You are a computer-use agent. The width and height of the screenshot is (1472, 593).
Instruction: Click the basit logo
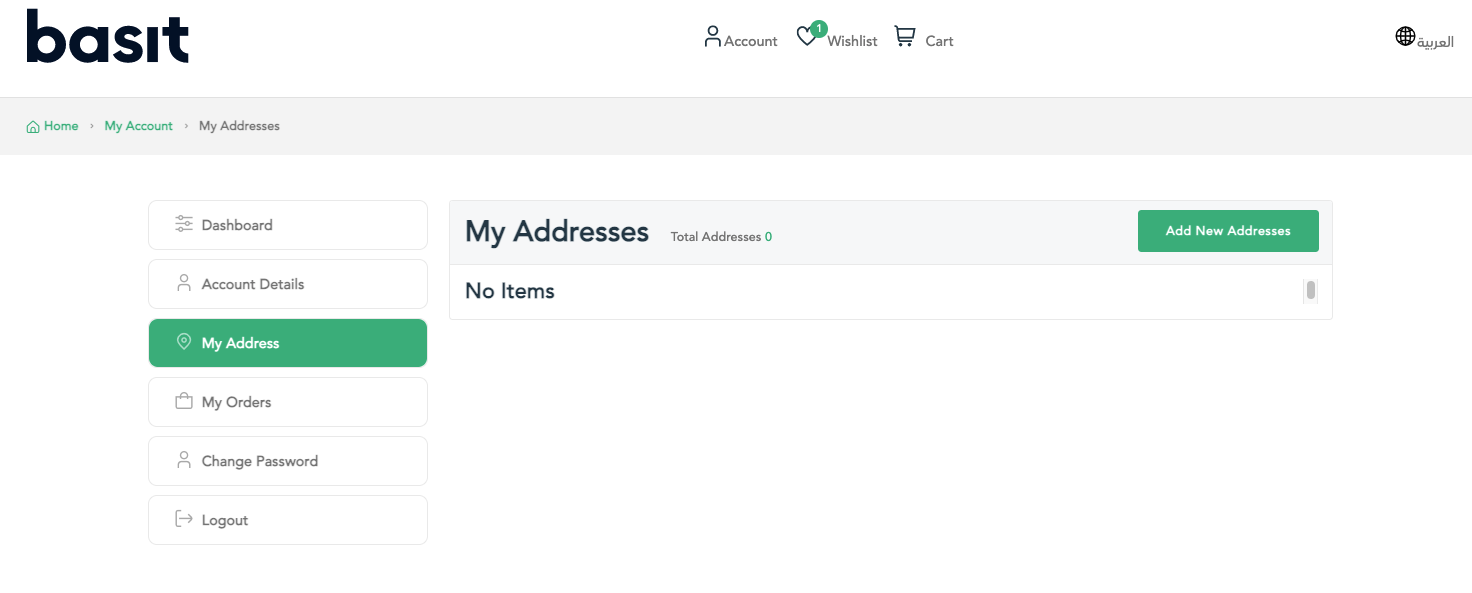click(108, 37)
